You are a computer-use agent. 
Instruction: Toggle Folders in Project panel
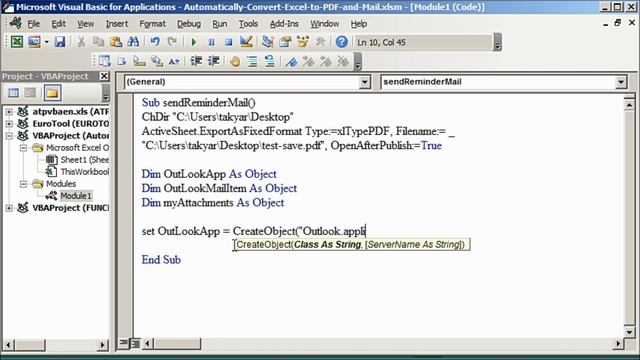pos(52,93)
